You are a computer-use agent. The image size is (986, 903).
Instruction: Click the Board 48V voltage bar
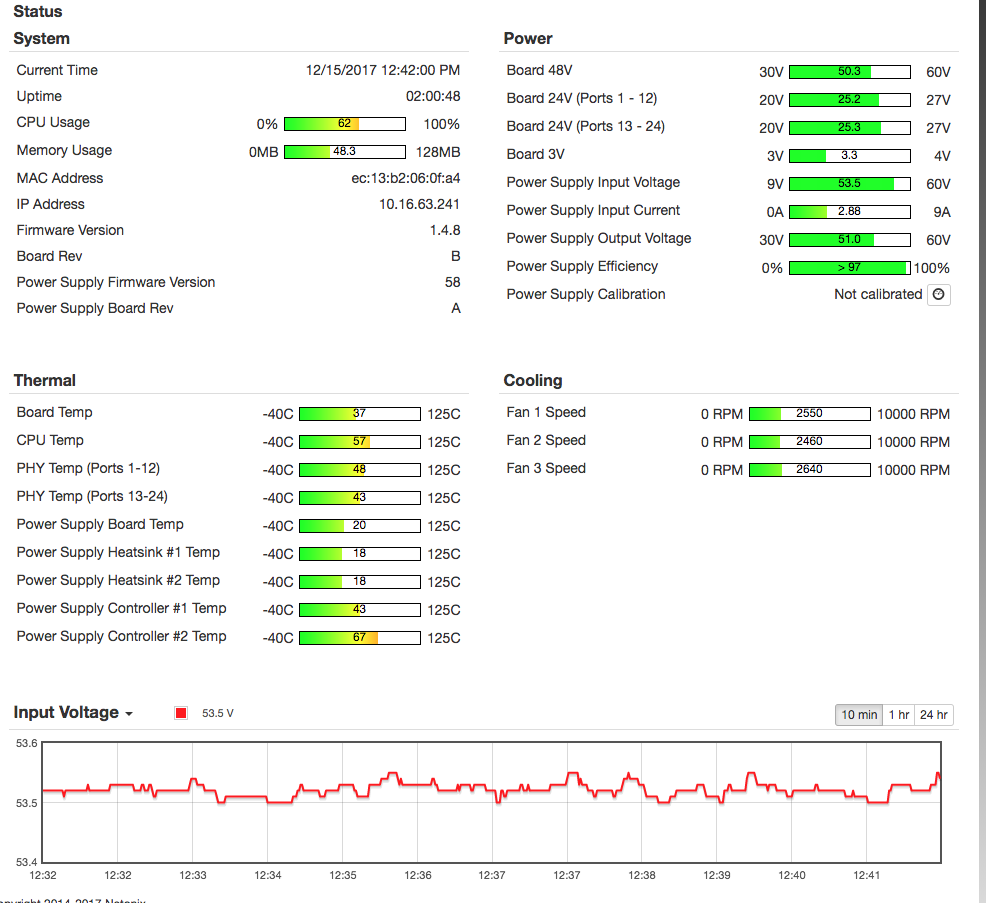pyautogui.click(x=849, y=72)
